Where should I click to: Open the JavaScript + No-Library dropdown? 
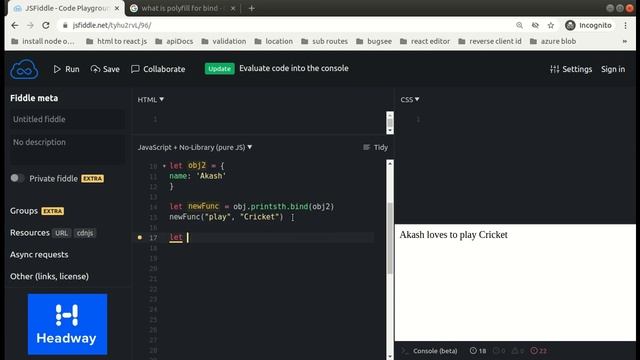tap(195, 147)
